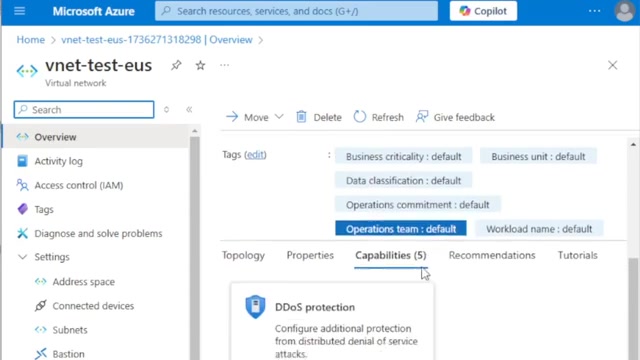Image resolution: width=640 pixels, height=360 pixels.
Task: Click the virtual network resource icon
Action: tap(27, 71)
